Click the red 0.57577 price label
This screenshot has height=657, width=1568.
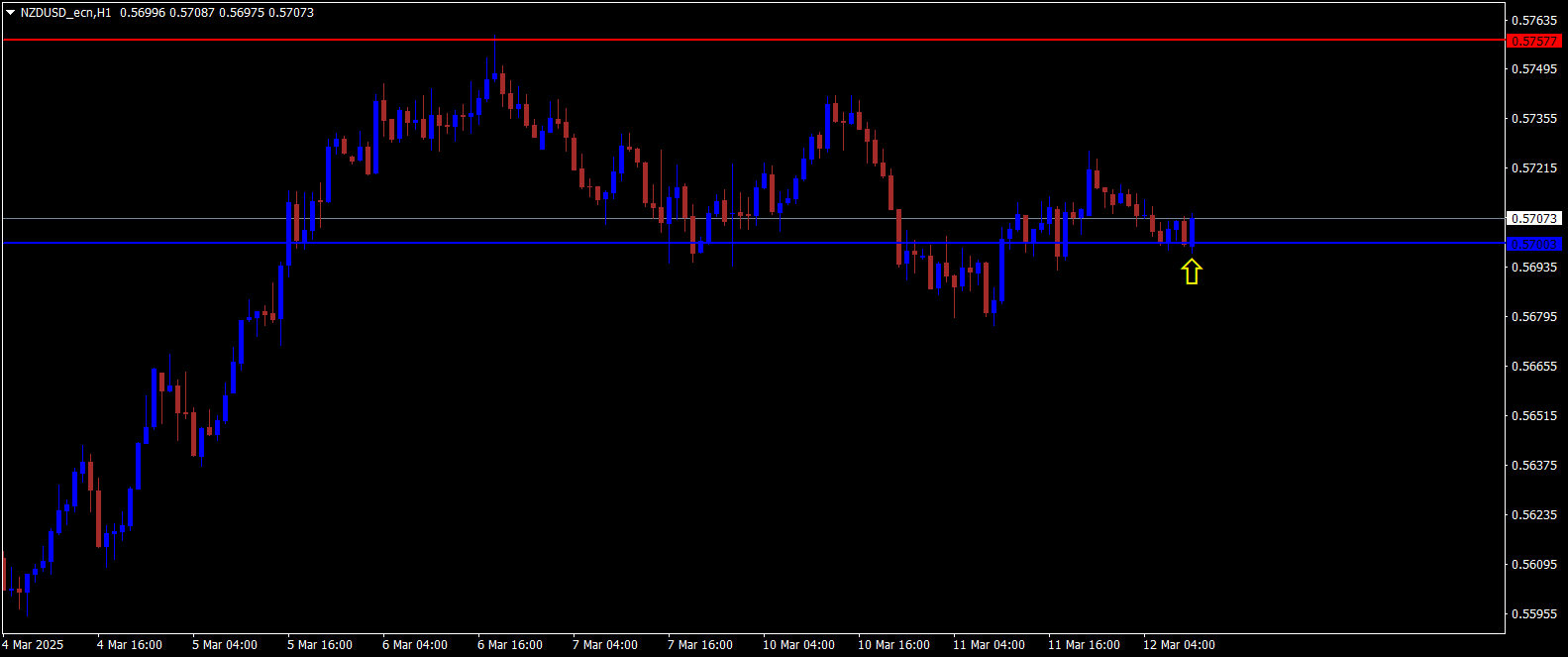(x=1533, y=41)
